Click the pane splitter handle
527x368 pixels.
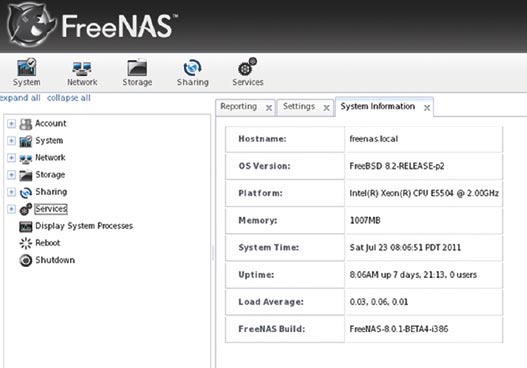pos(213,253)
